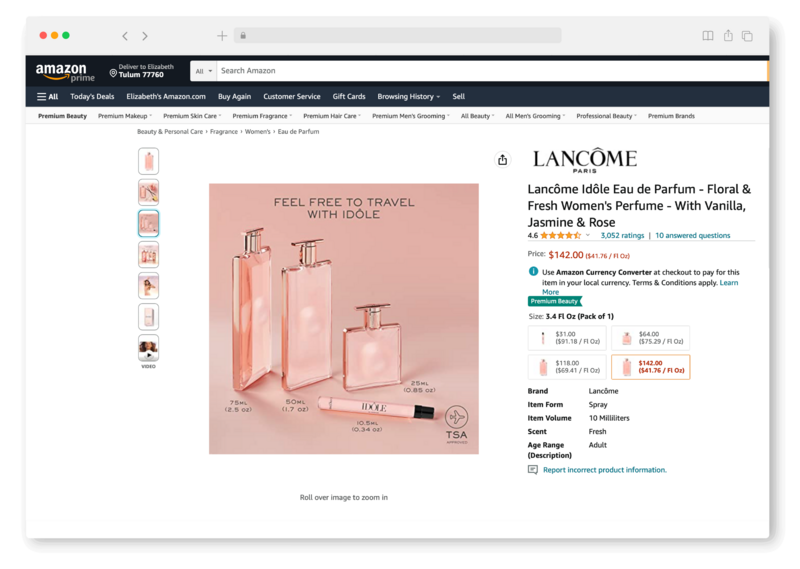
Task: Play the product VIDEO thumbnail
Action: point(148,349)
